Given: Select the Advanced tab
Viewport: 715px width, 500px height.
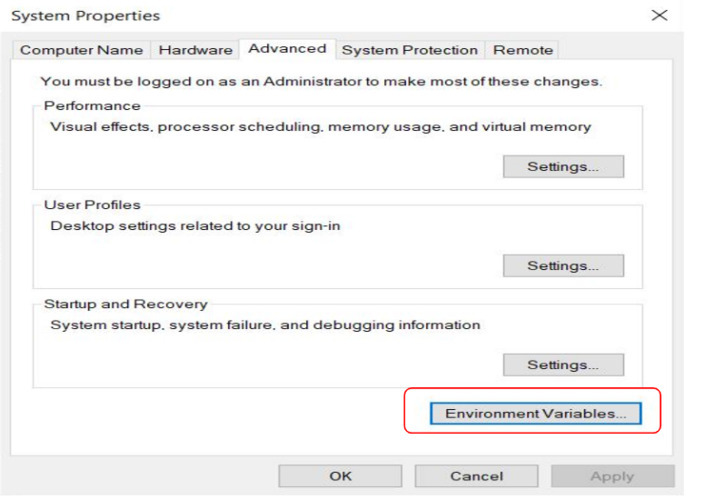Looking at the screenshot, I should coord(287,48).
